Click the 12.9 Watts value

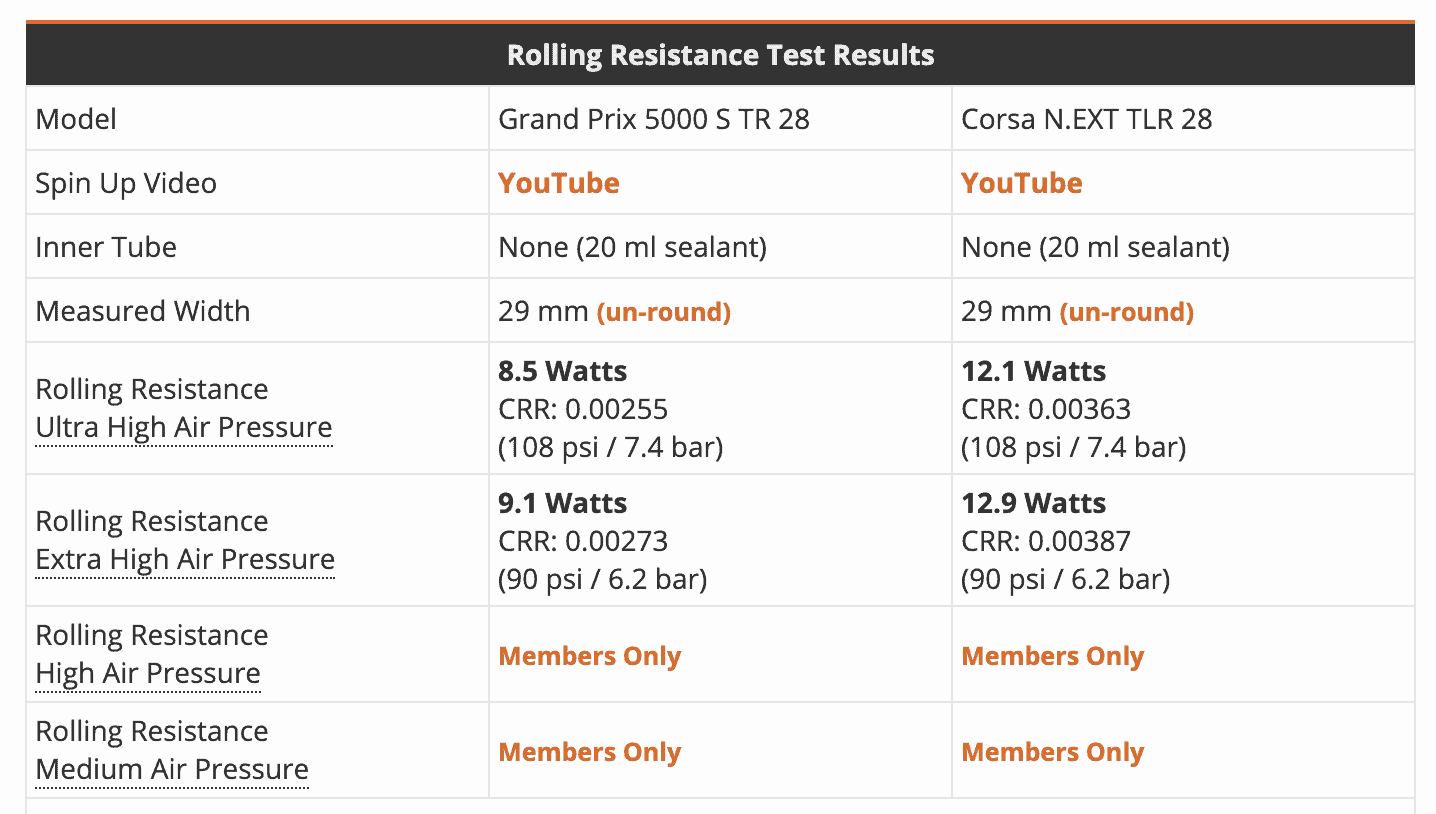point(1034,503)
